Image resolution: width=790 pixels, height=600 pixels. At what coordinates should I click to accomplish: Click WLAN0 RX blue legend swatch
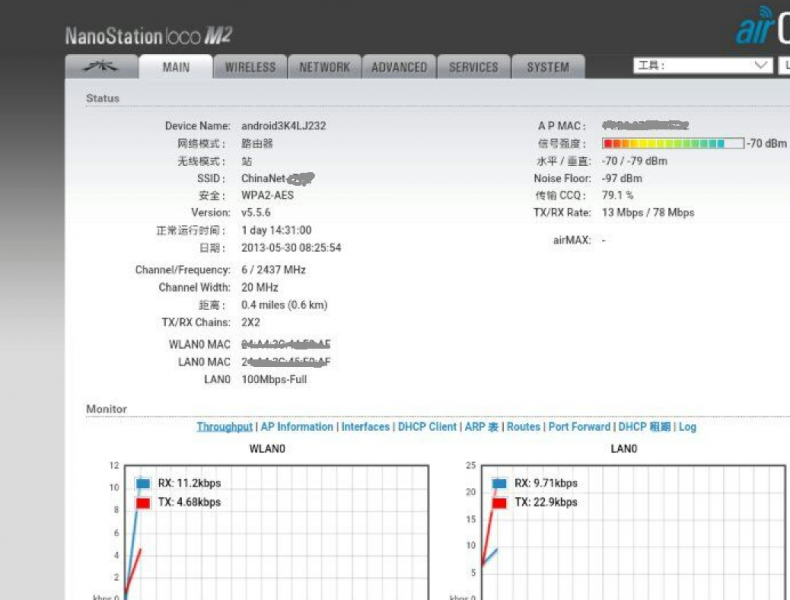point(143,483)
